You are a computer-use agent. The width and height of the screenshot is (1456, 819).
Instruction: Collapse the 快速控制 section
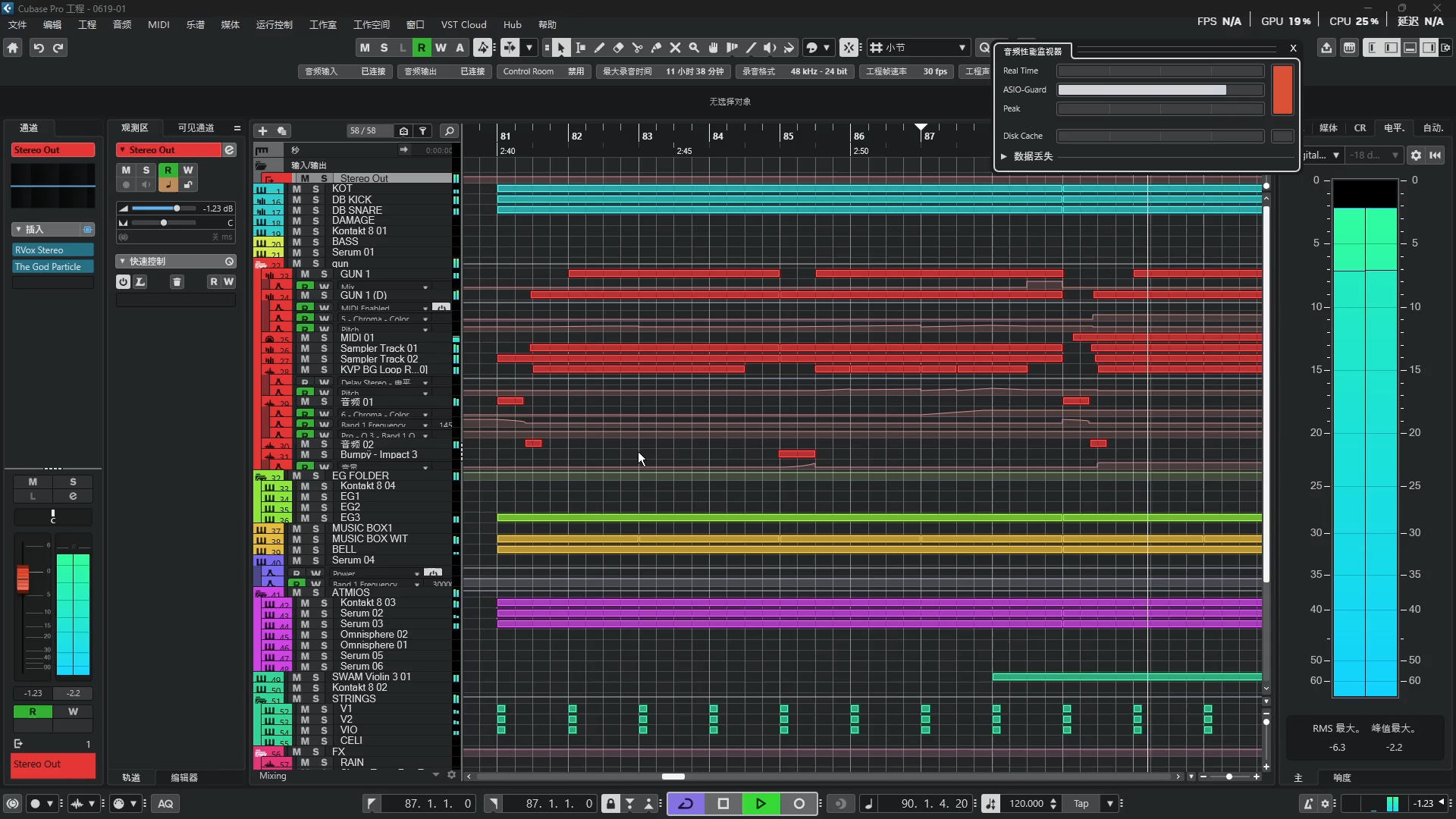(122, 261)
